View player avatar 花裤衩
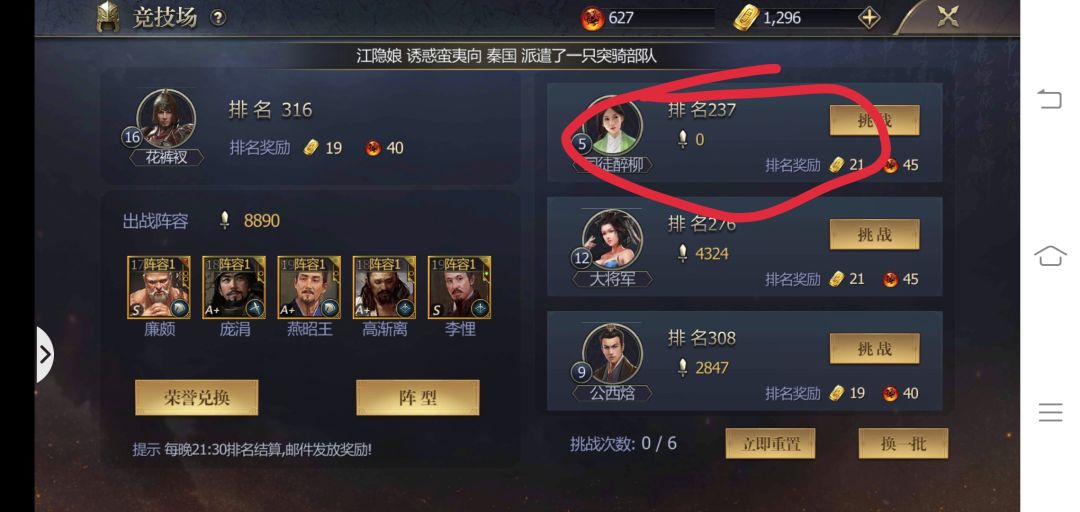This screenshot has width=1080, height=512. click(166, 119)
